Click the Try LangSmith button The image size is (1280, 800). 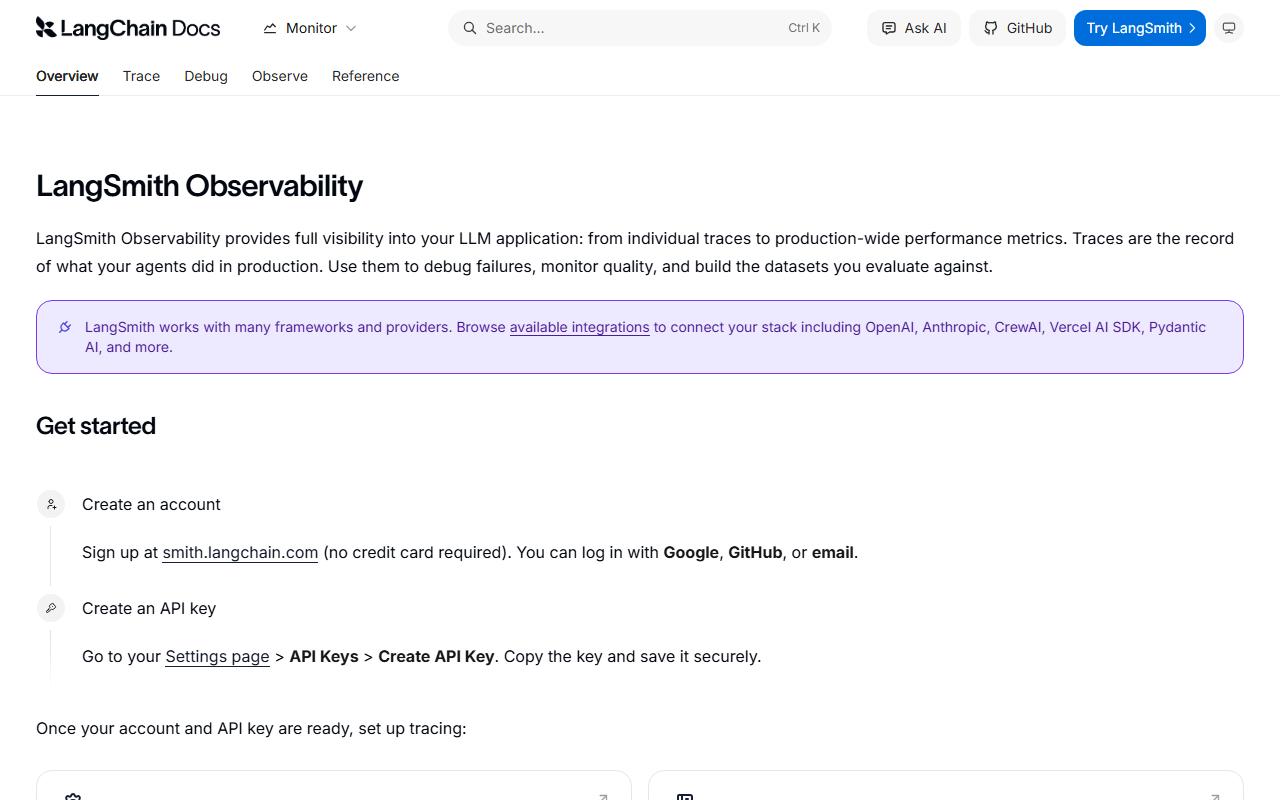(x=1140, y=28)
